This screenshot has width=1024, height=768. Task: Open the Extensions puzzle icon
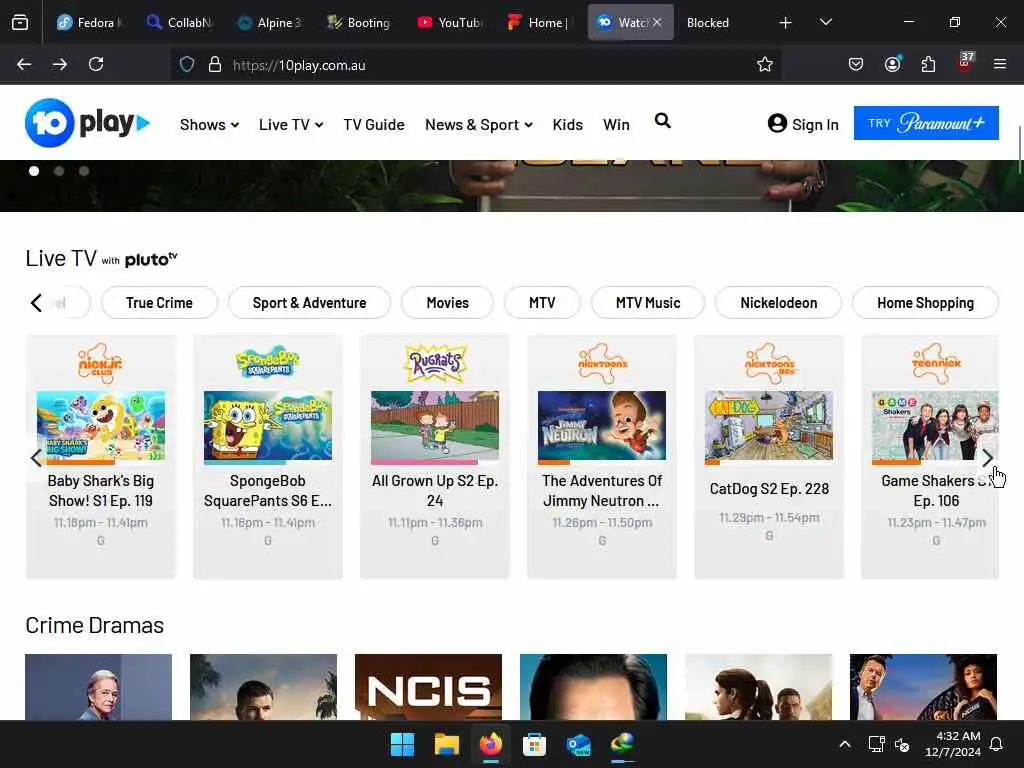(928, 64)
